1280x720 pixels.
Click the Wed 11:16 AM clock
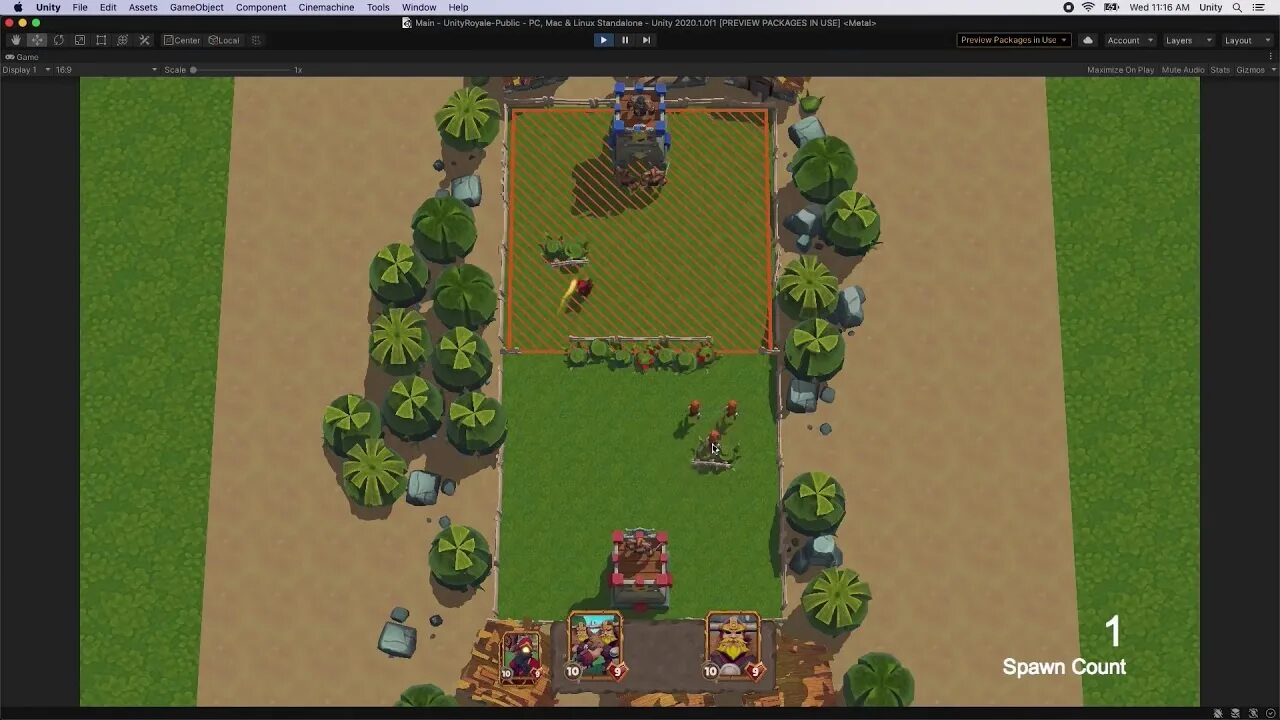(x=1159, y=7)
